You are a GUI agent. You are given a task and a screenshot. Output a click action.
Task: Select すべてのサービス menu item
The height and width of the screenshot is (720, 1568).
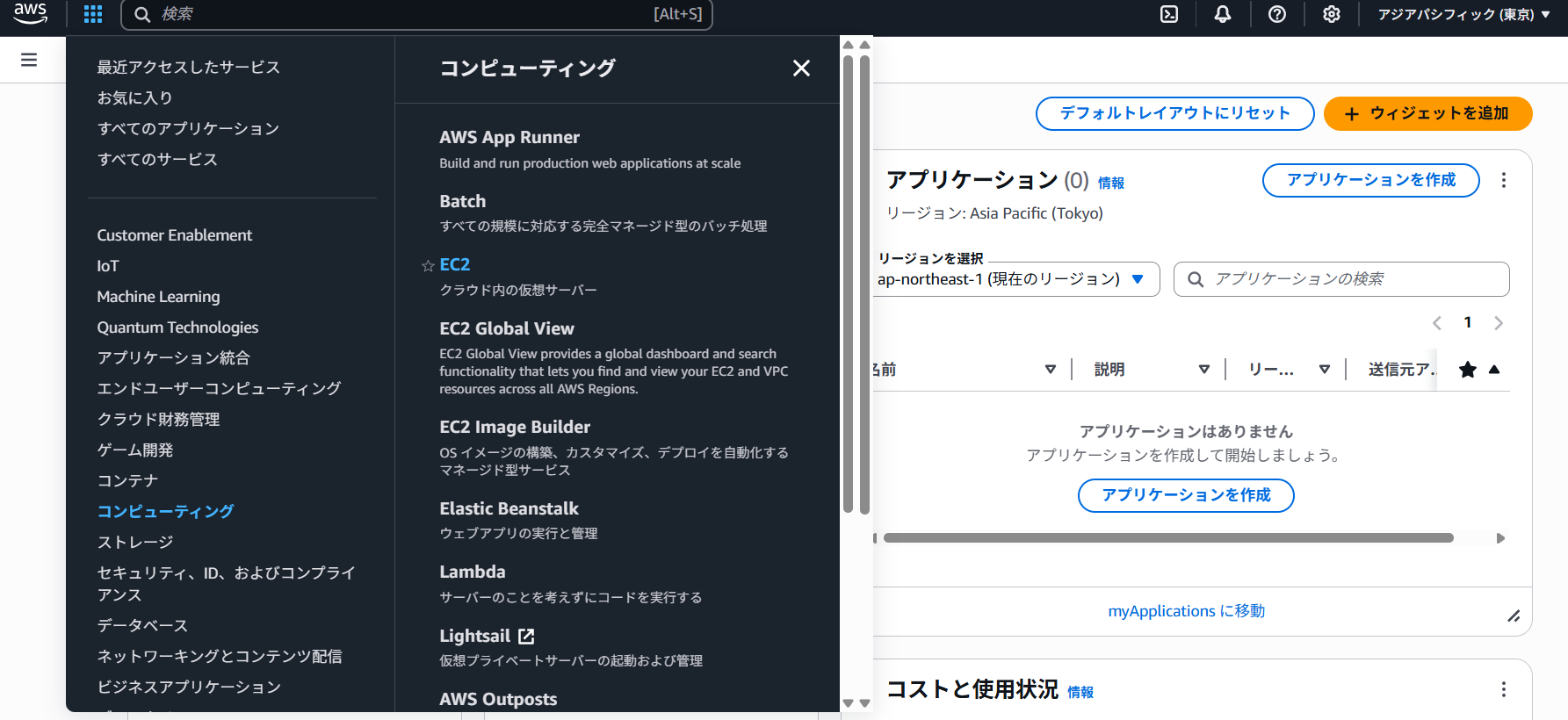pos(157,160)
